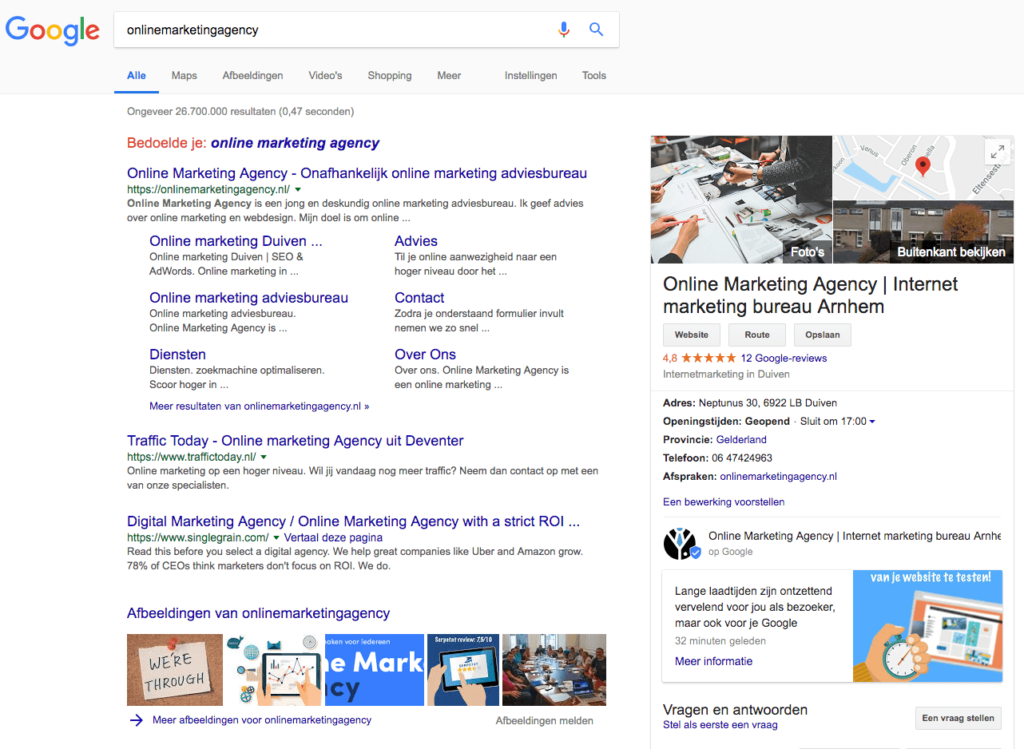This screenshot has height=749, width=1024.
Task: Open the Video's tab
Action: point(324,75)
